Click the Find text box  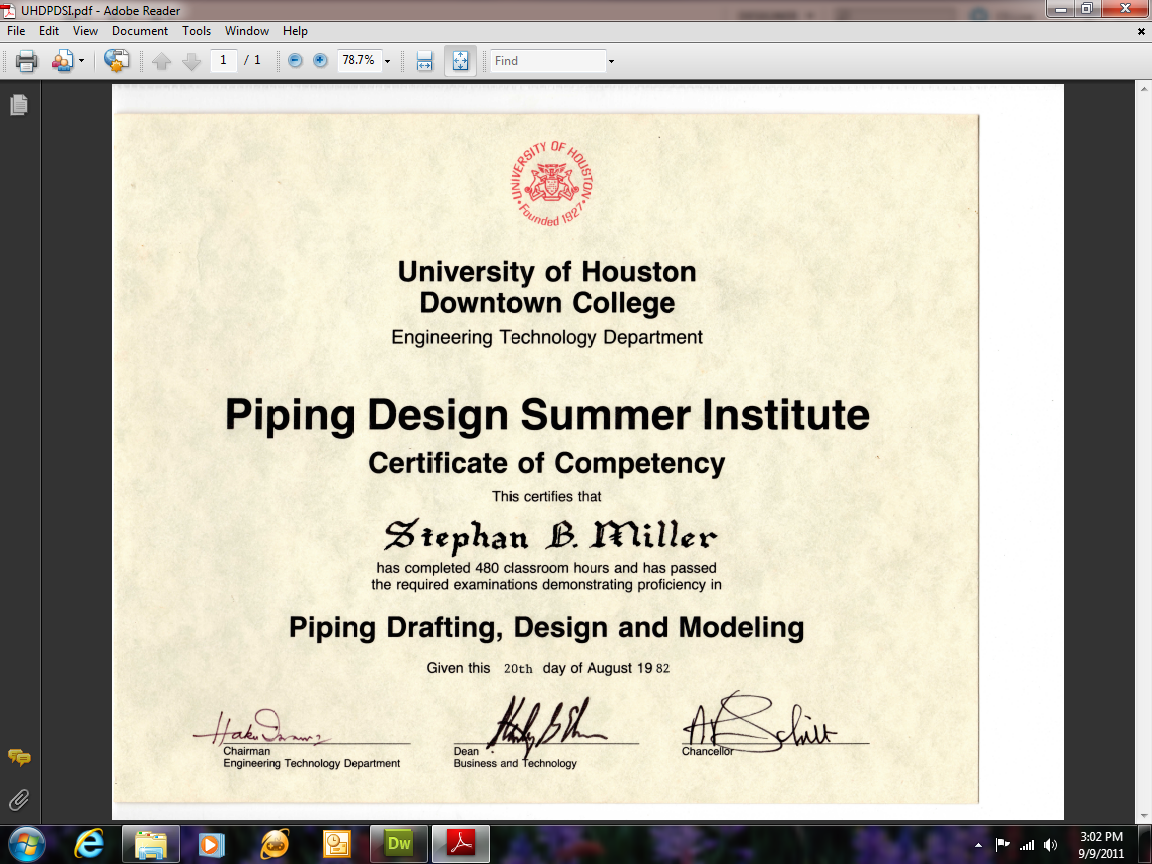[547, 61]
